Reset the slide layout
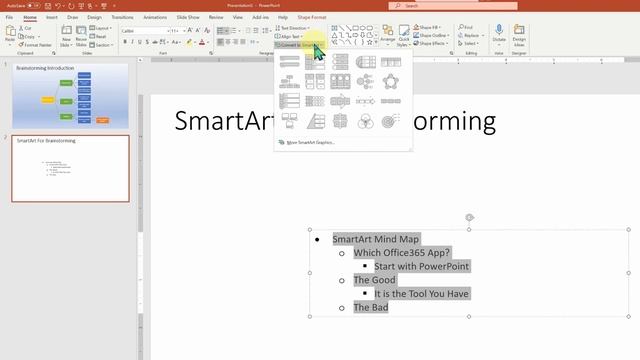Screen dimensions: 640x360 [98, 36]
